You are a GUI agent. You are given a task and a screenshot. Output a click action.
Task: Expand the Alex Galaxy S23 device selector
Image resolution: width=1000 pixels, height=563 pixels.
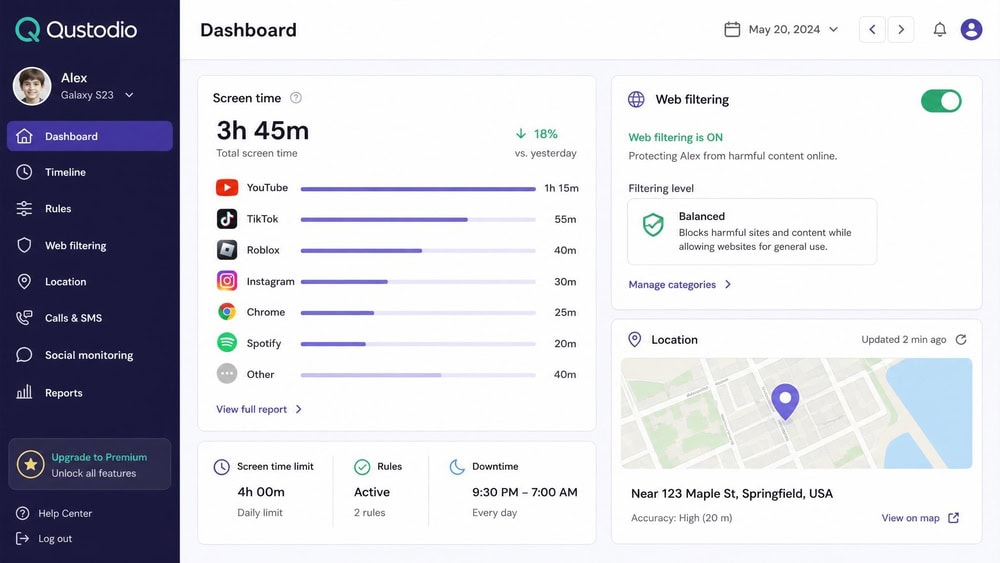pos(129,95)
